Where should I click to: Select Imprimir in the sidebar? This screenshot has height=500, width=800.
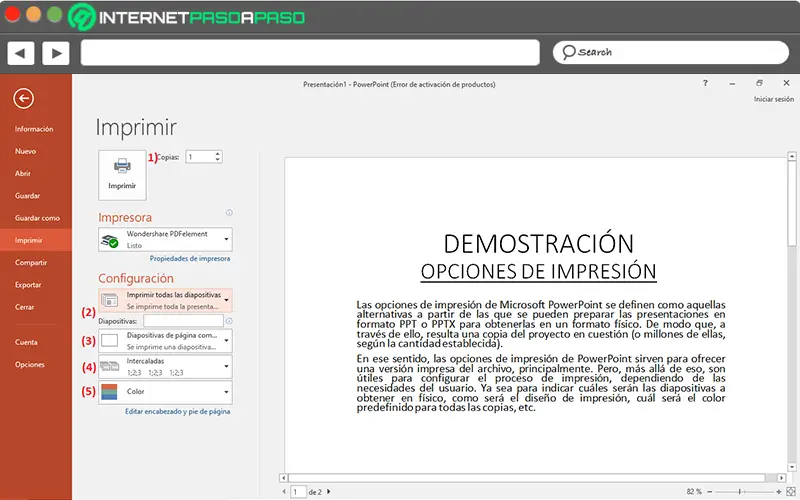36,240
